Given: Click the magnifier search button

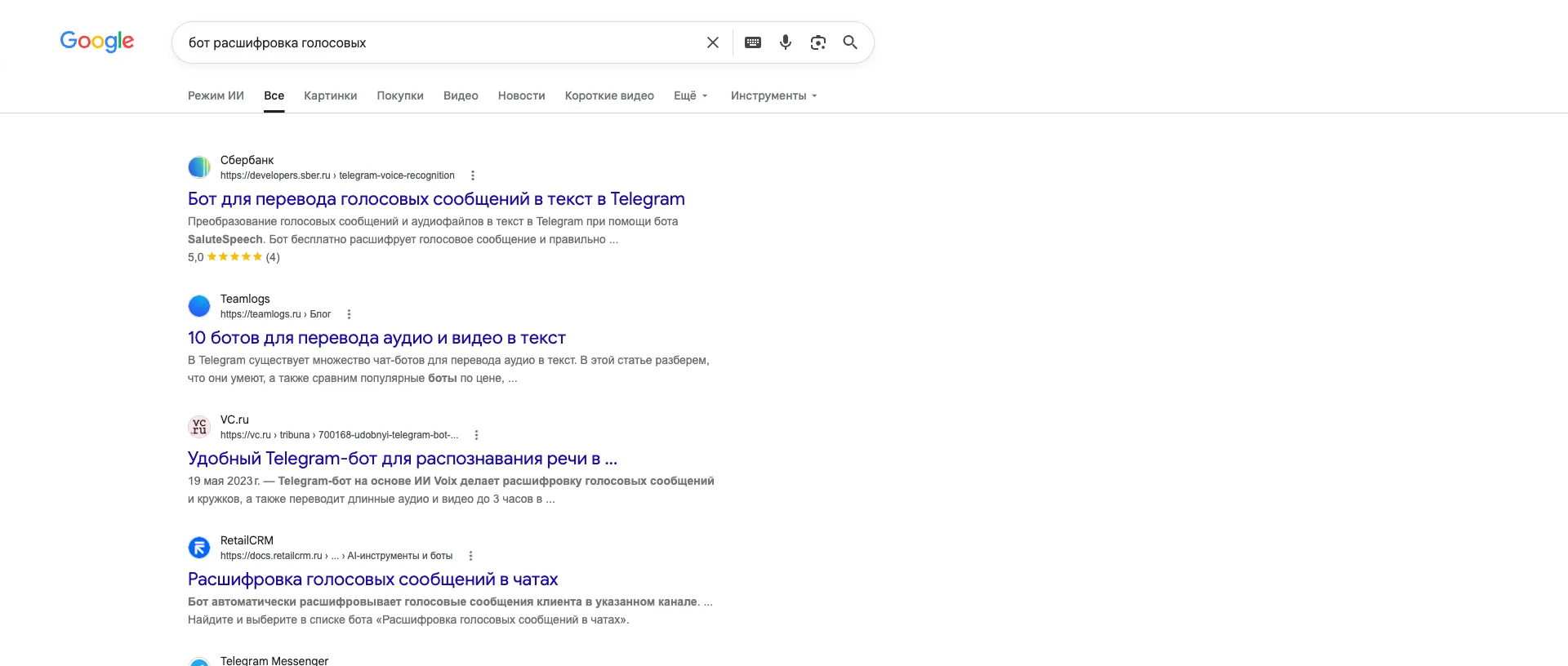Looking at the screenshot, I should pos(850,42).
